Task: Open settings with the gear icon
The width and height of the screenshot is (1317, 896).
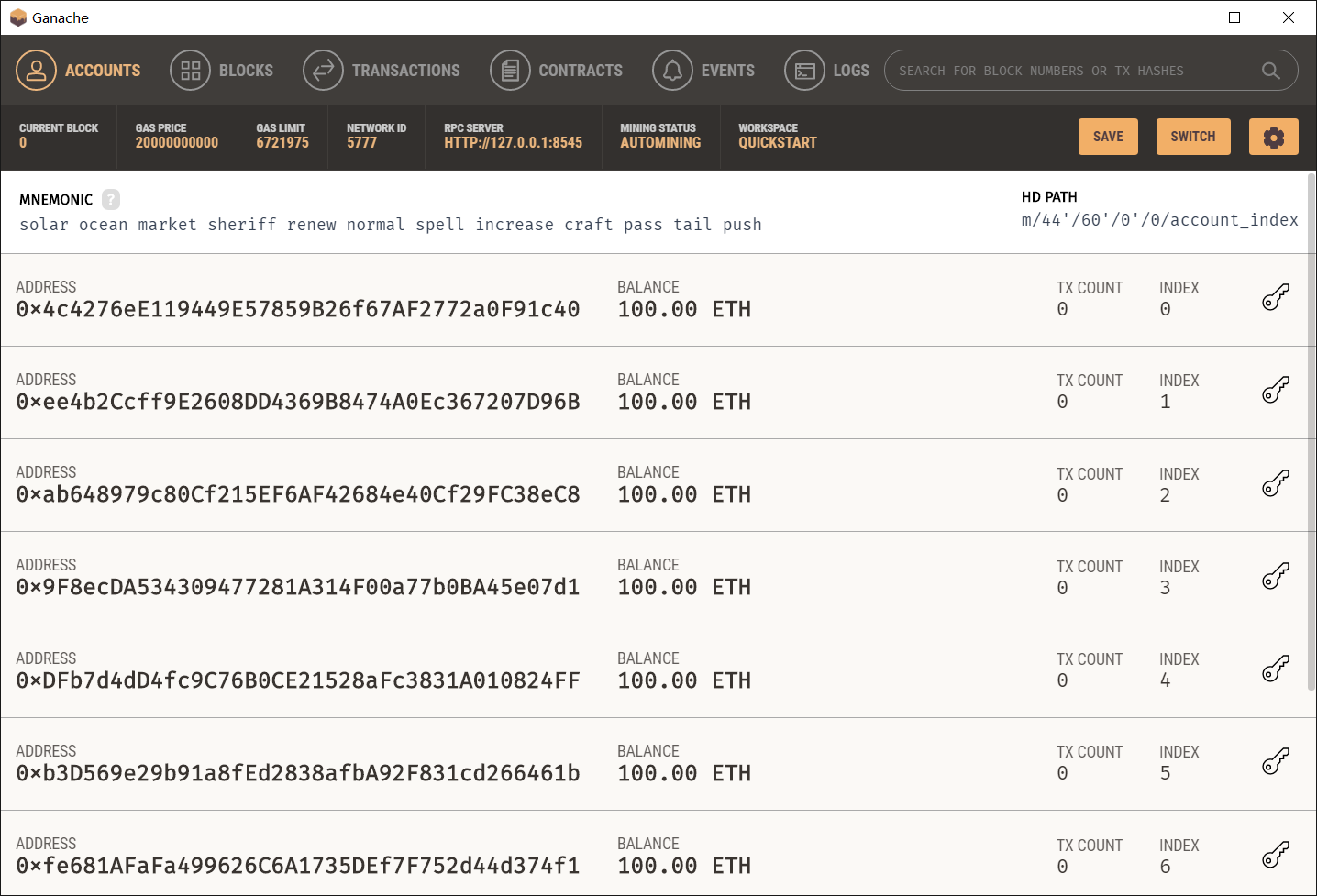Action: [1274, 137]
